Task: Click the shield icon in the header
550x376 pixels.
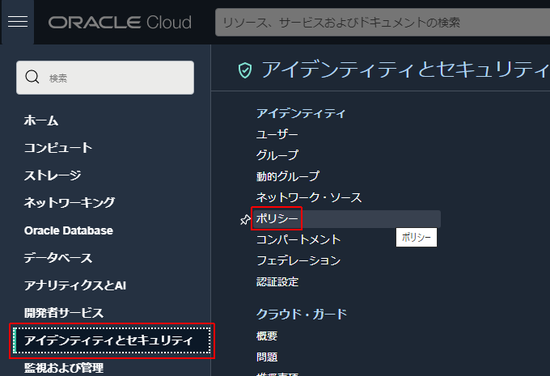Action: [245, 70]
